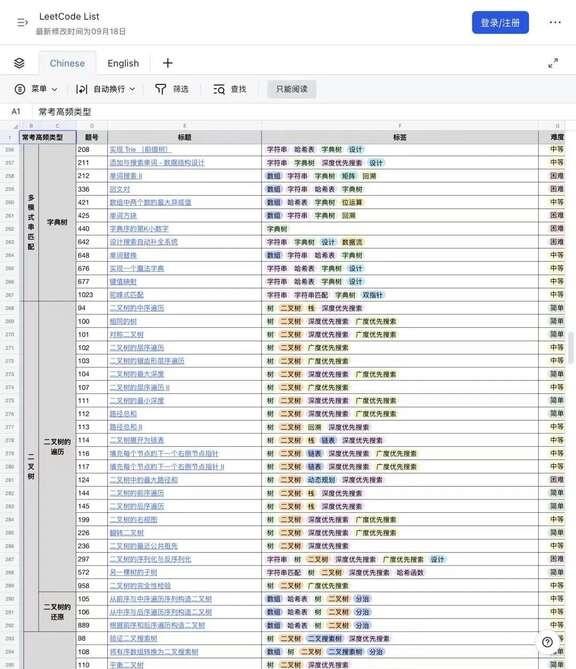Image resolution: width=576 pixels, height=669 pixels.
Task: Open the help question mark button
Action: coord(547,642)
